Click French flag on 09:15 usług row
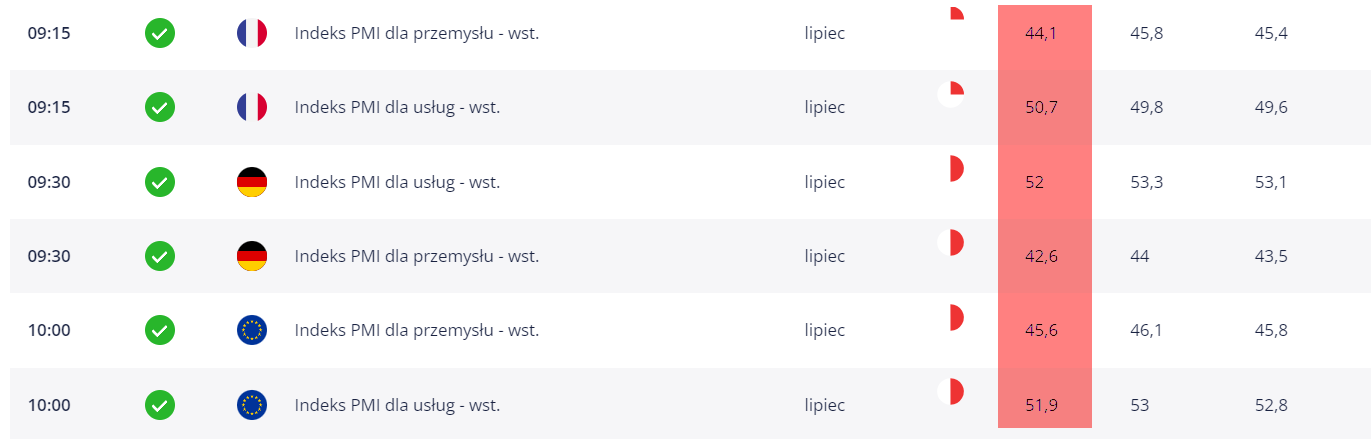 pos(252,107)
